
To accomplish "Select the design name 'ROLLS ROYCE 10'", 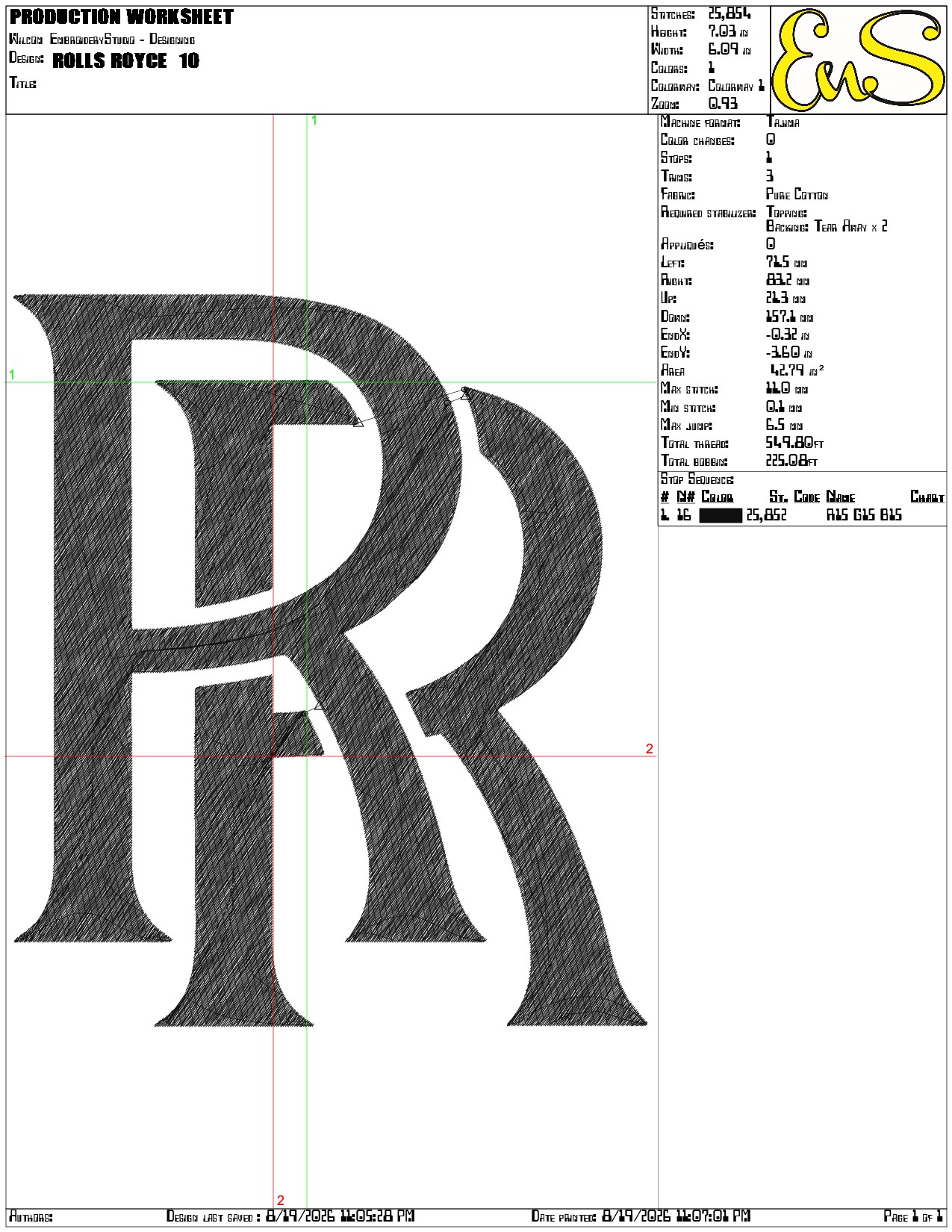I will (x=126, y=60).
